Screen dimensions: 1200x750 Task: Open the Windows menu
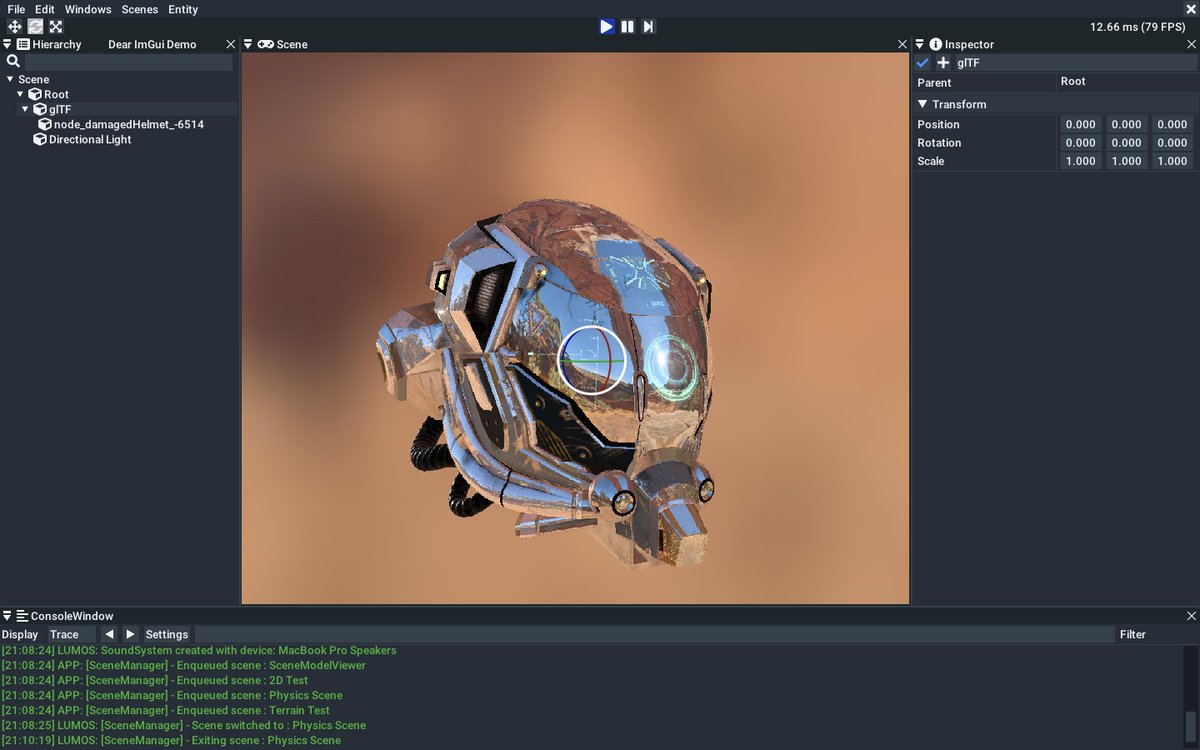pyautogui.click(x=88, y=9)
